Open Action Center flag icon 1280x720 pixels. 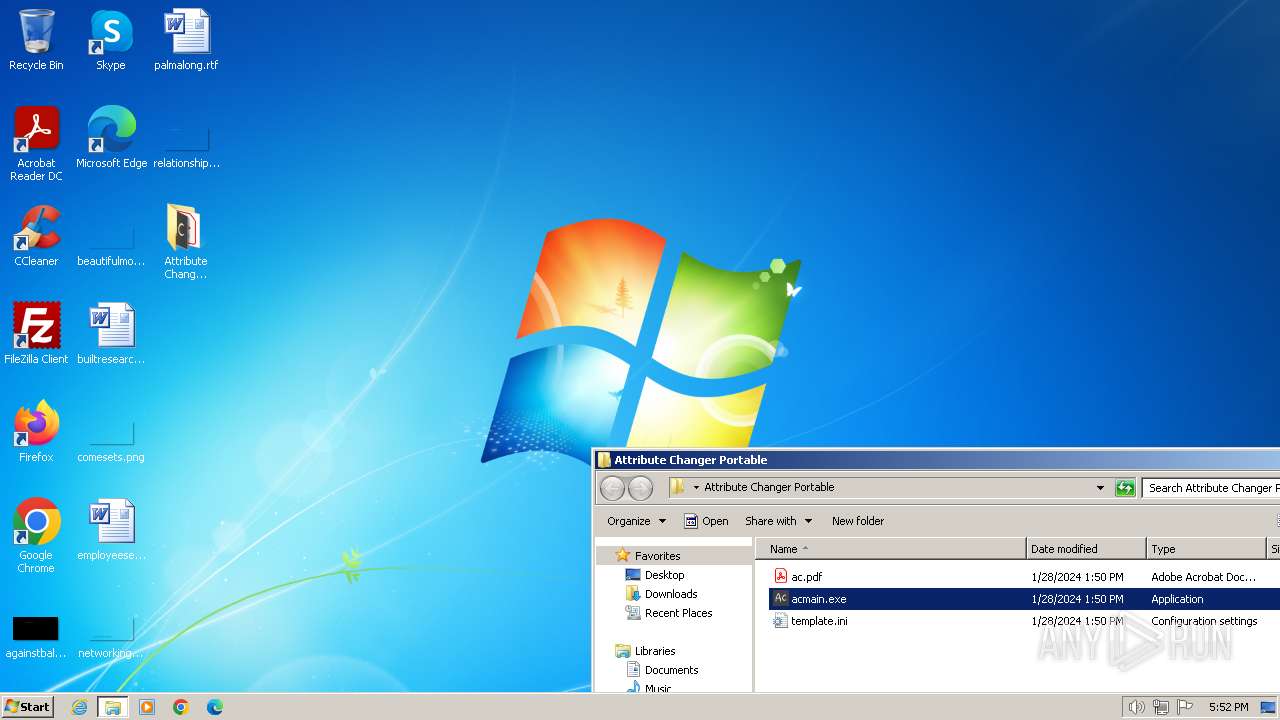click(1186, 707)
